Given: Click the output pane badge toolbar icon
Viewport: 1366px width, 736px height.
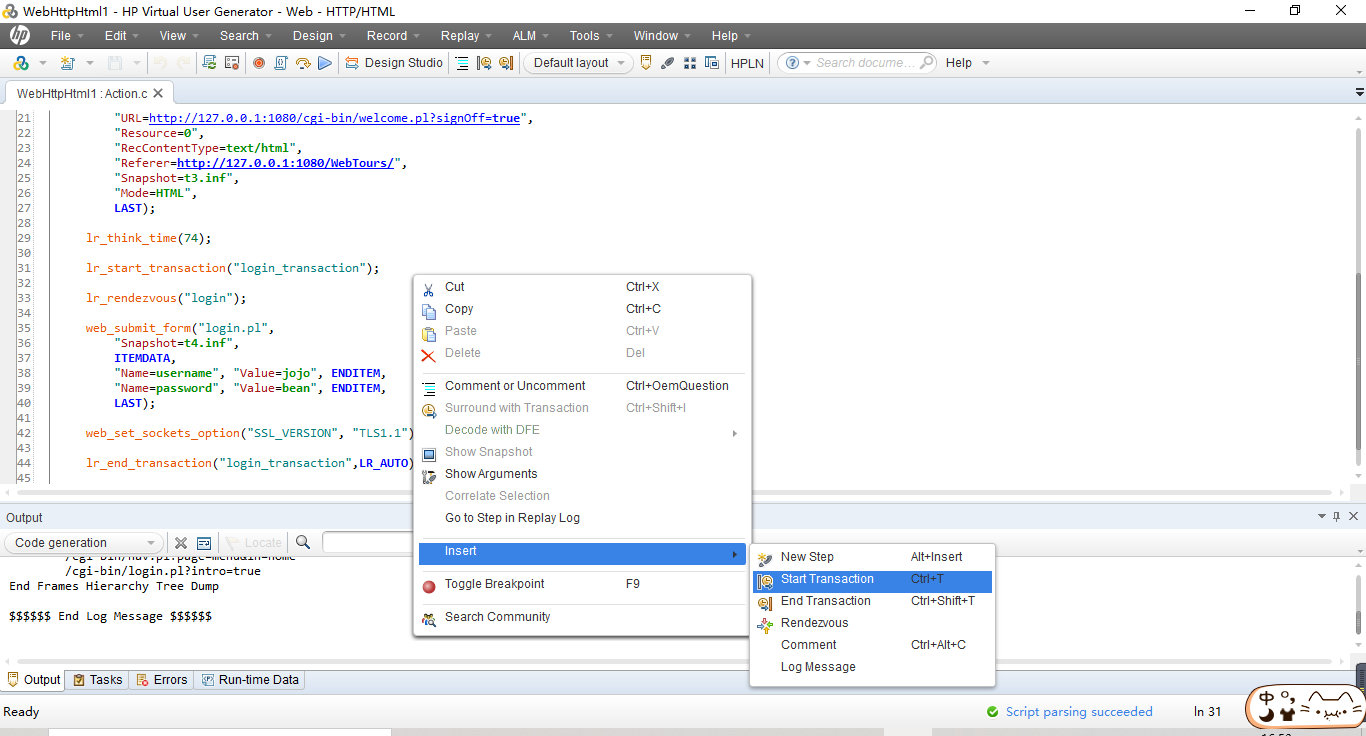Looking at the screenshot, I should pyautogui.click(x=646, y=63).
